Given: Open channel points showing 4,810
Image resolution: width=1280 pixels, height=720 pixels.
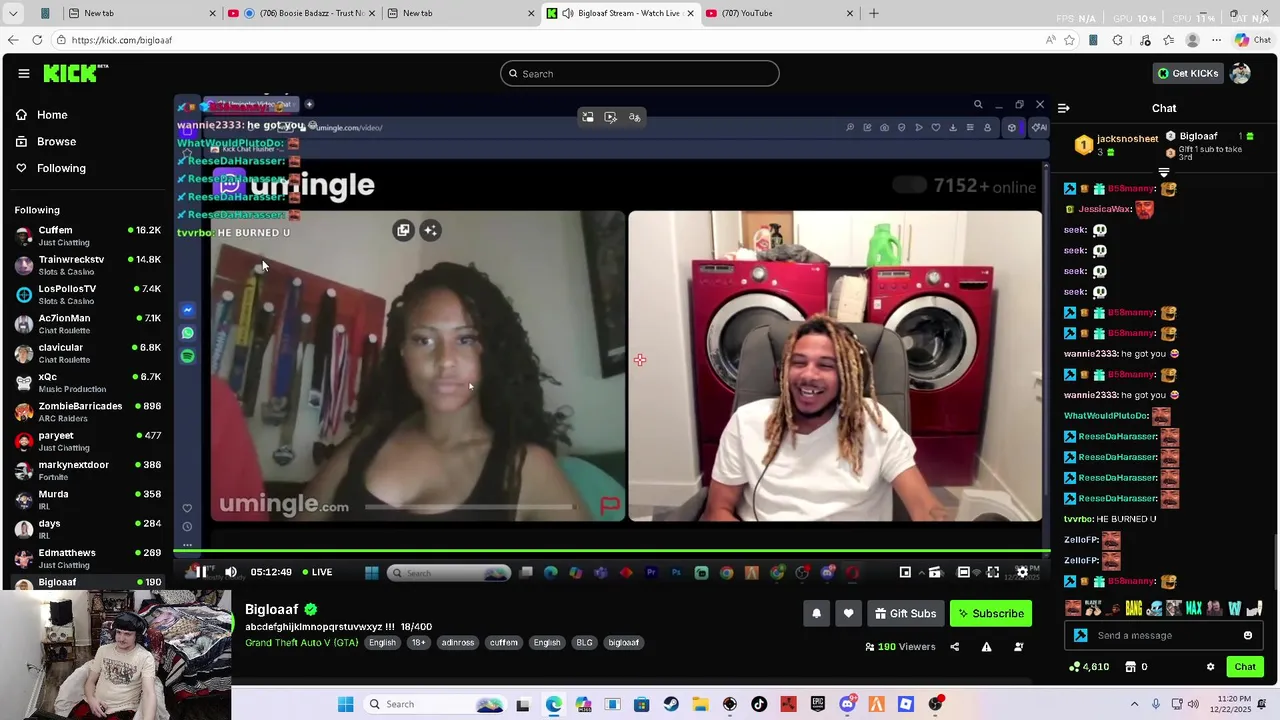Looking at the screenshot, I should point(1088,667).
